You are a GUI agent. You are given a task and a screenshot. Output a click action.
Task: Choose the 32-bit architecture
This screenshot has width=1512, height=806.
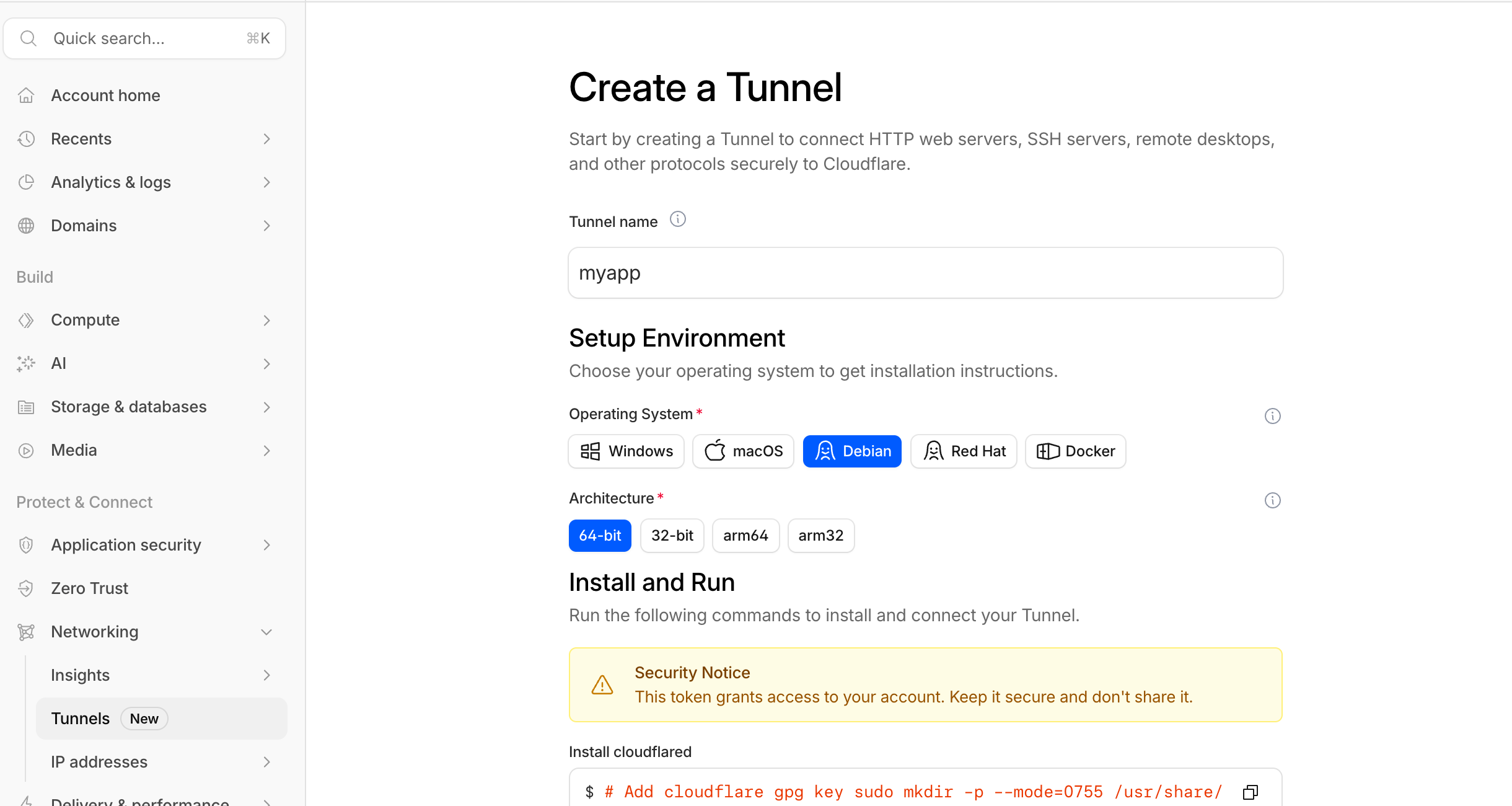click(x=672, y=536)
